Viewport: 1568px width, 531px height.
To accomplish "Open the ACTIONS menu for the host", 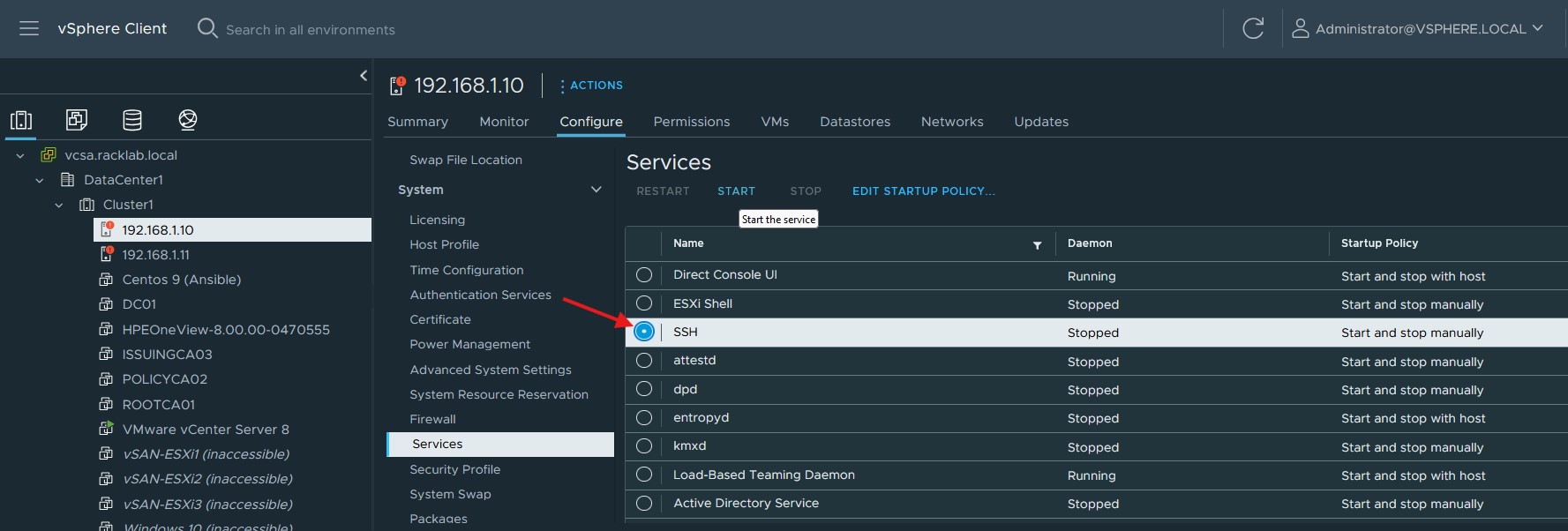I will (x=591, y=86).
